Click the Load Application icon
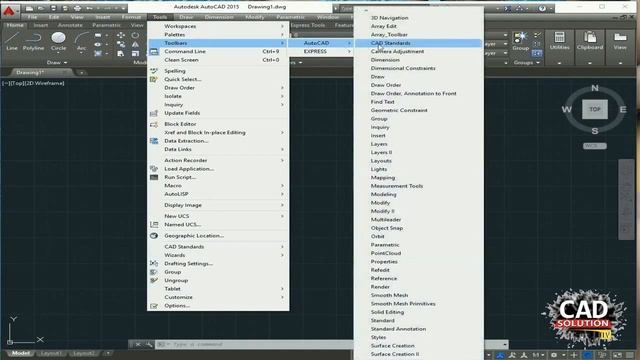640x360 pixels. click(154, 169)
